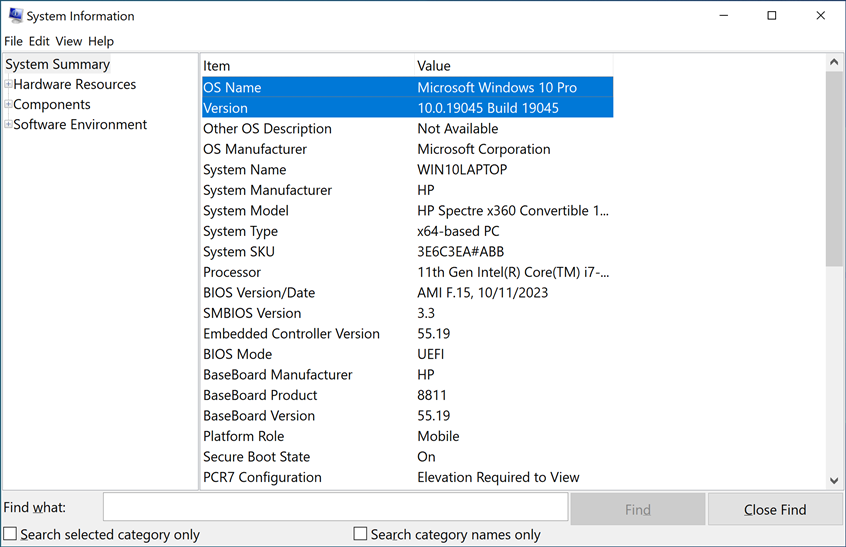Viewport: 846px width, 547px height.
Task: Click the value Mobile
Action: pyautogui.click(x=438, y=436)
